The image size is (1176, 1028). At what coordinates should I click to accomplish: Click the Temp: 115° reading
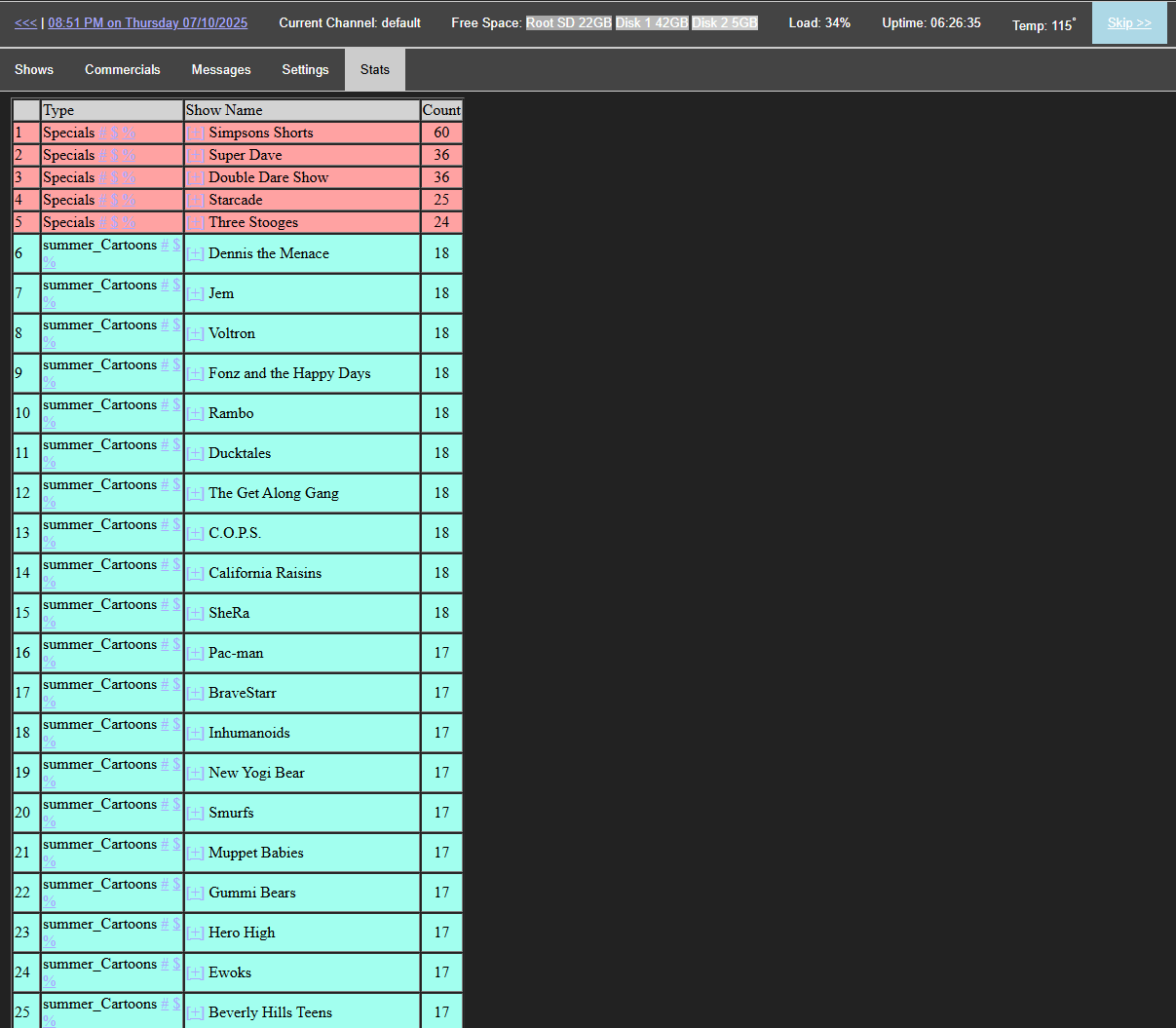click(1043, 24)
